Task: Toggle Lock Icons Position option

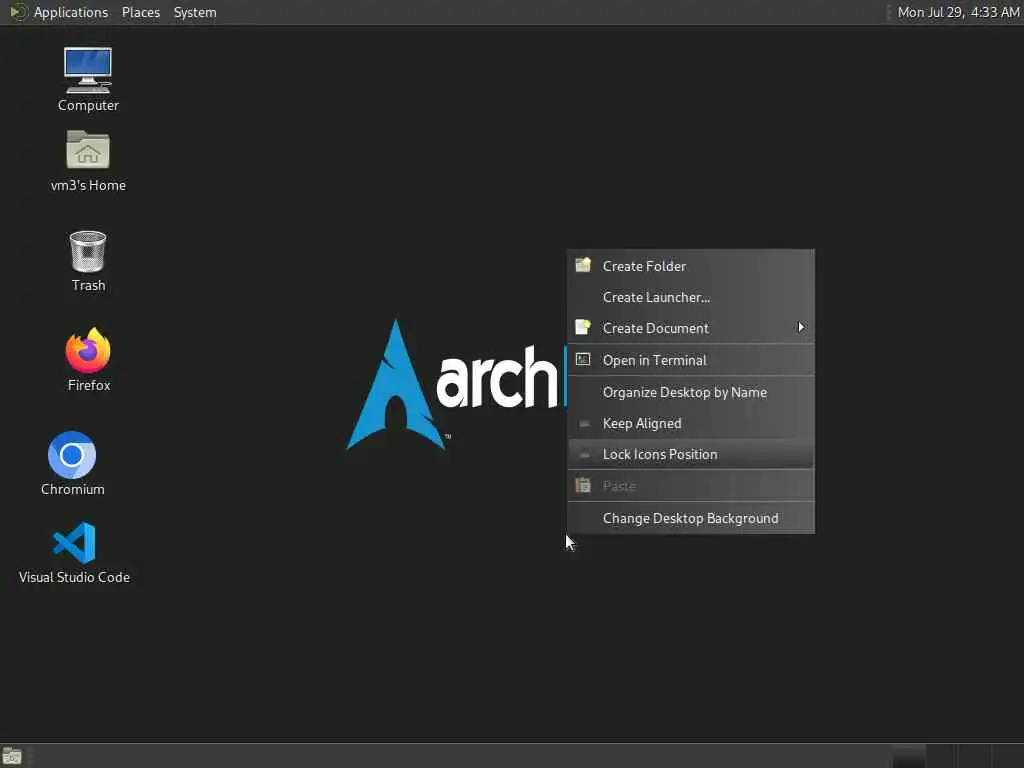Action: (x=691, y=454)
